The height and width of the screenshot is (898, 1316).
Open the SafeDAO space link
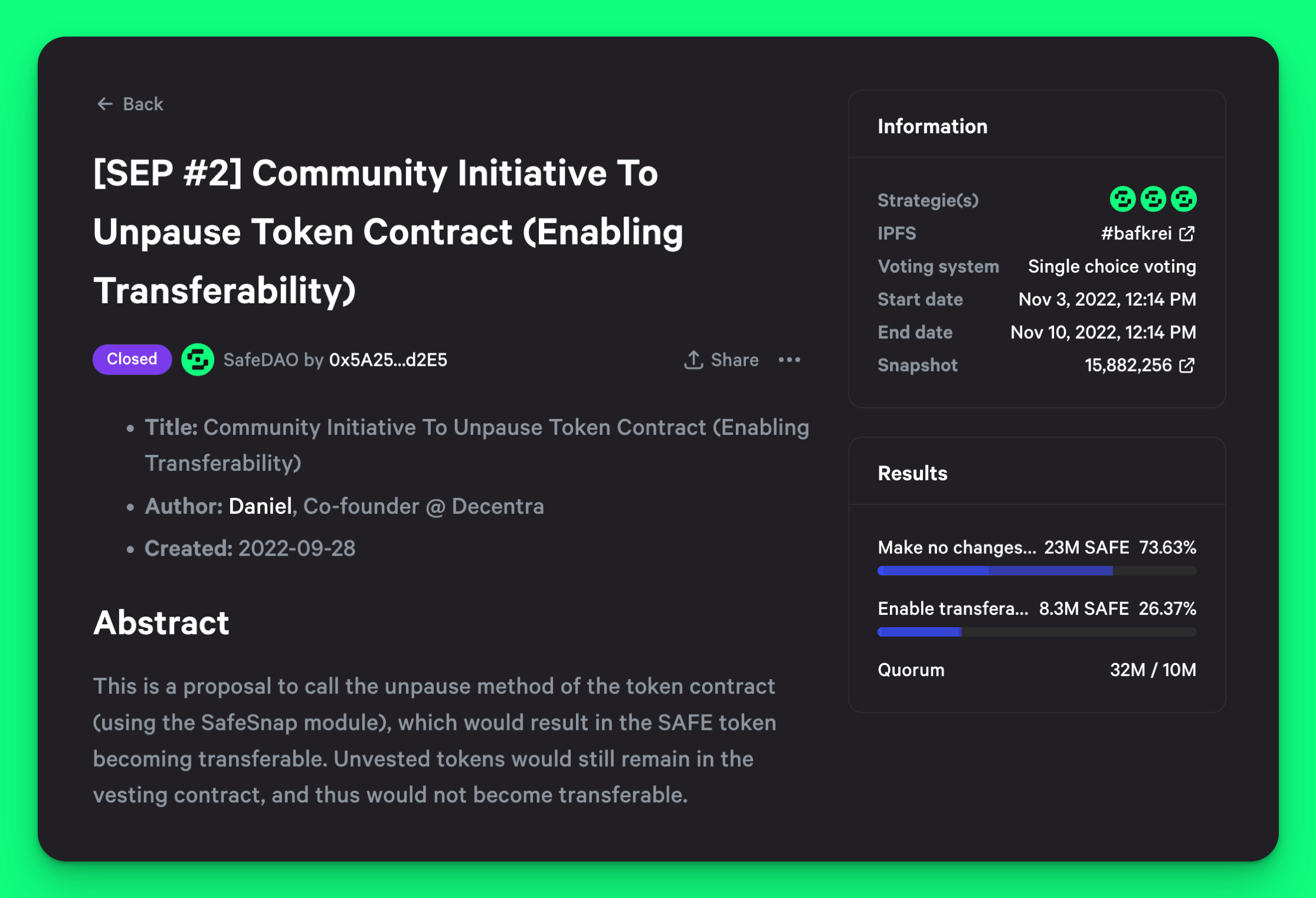[261, 359]
